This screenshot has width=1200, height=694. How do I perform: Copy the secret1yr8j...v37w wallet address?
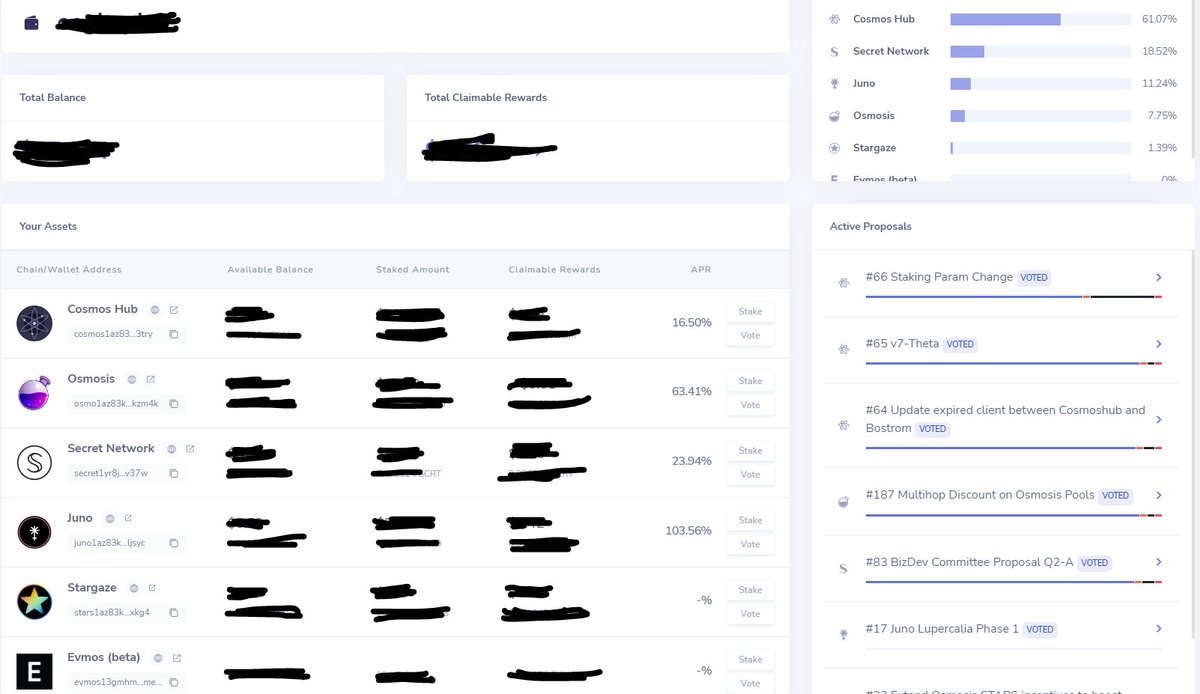pyautogui.click(x=174, y=473)
